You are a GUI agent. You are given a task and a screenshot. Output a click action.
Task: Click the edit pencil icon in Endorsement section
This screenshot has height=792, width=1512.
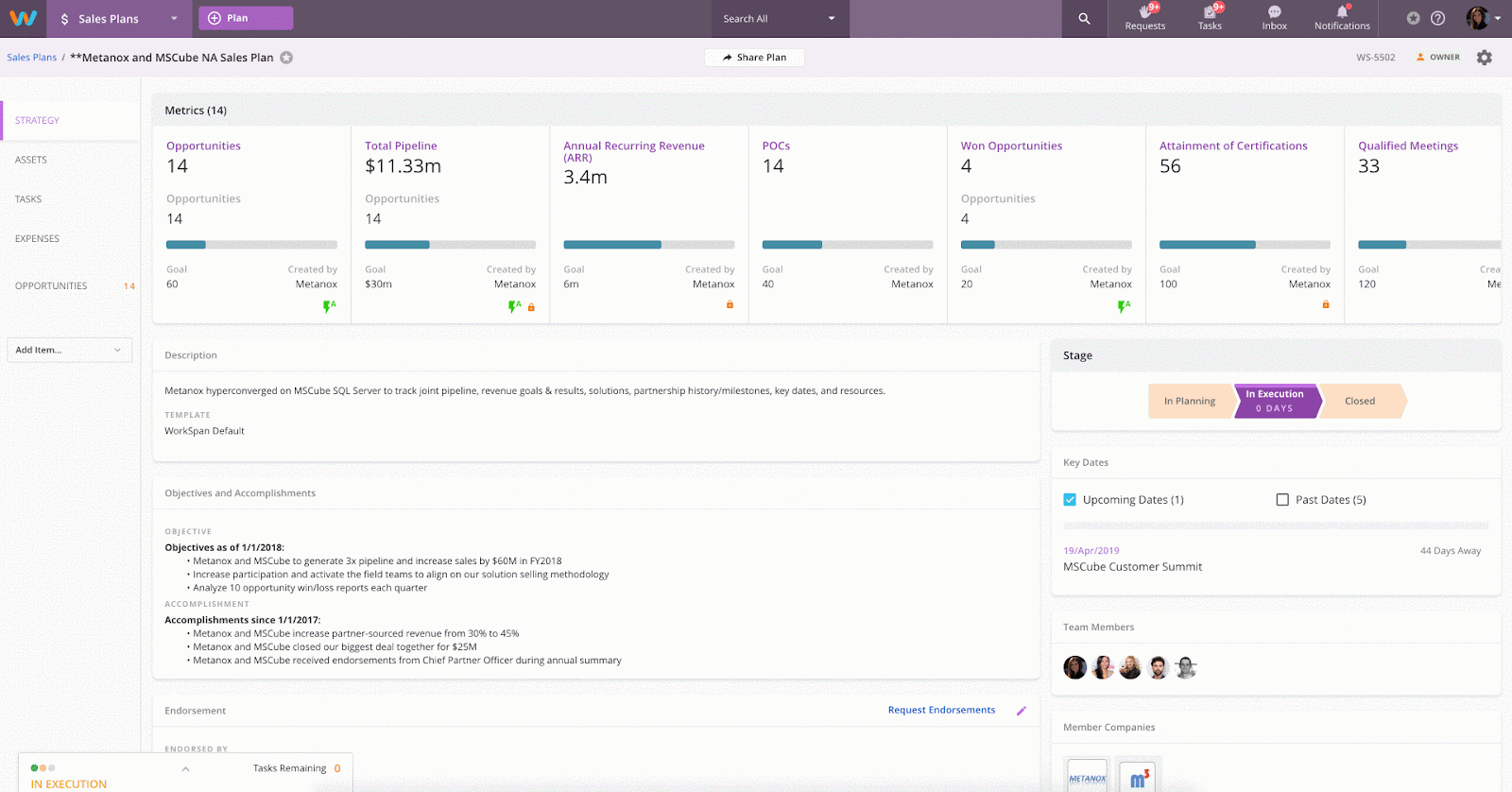coord(1022,711)
